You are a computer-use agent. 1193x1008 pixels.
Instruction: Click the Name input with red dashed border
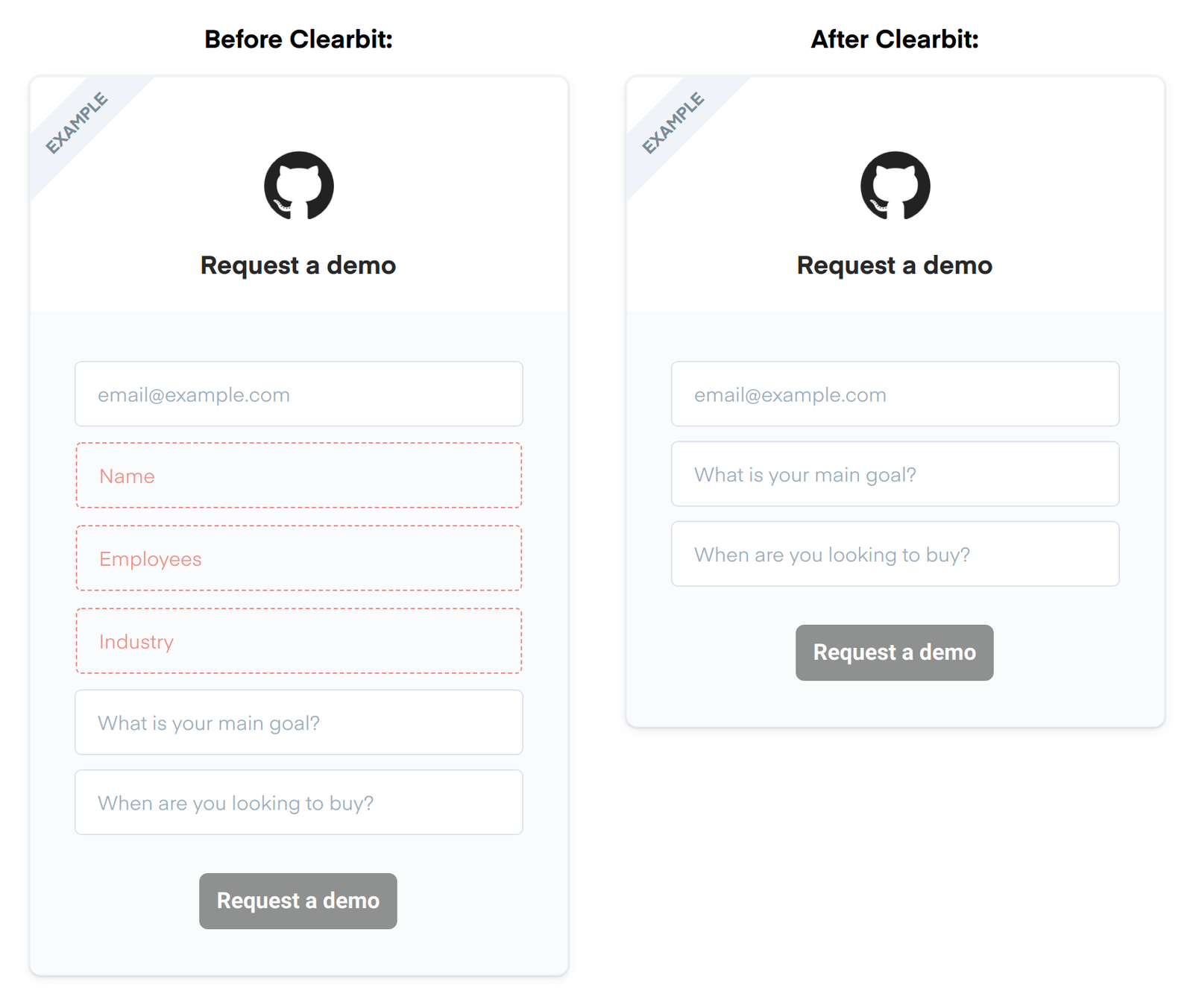298,475
